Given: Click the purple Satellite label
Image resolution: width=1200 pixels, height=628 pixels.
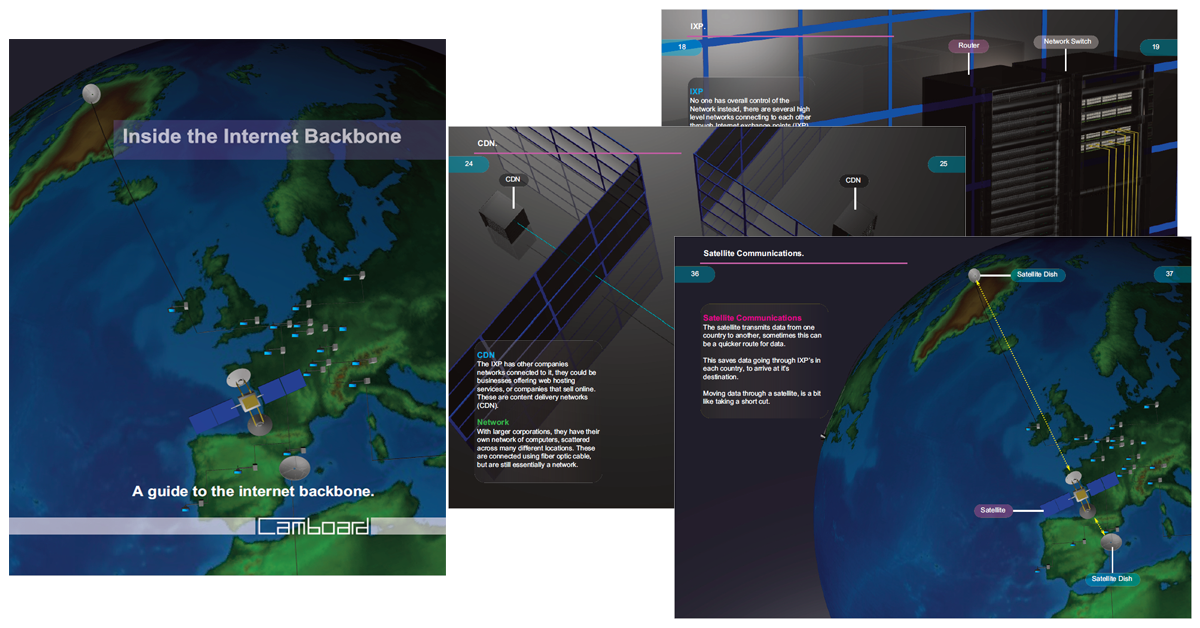Looking at the screenshot, I should coord(993,510).
